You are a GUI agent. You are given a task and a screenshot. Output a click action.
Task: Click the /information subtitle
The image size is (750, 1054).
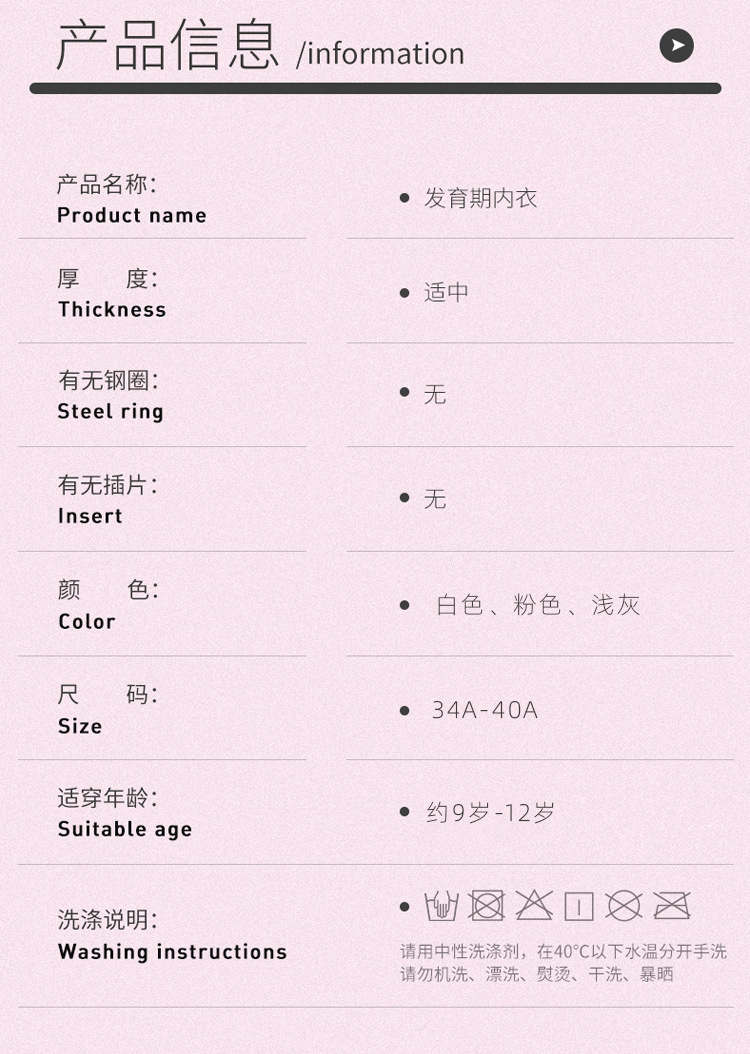coord(380,53)
